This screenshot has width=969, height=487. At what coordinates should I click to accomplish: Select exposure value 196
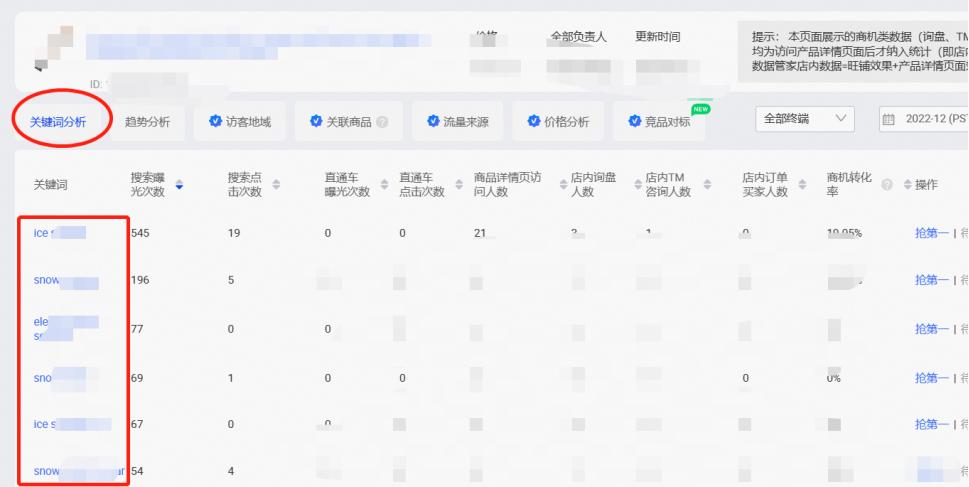point(140,280)
